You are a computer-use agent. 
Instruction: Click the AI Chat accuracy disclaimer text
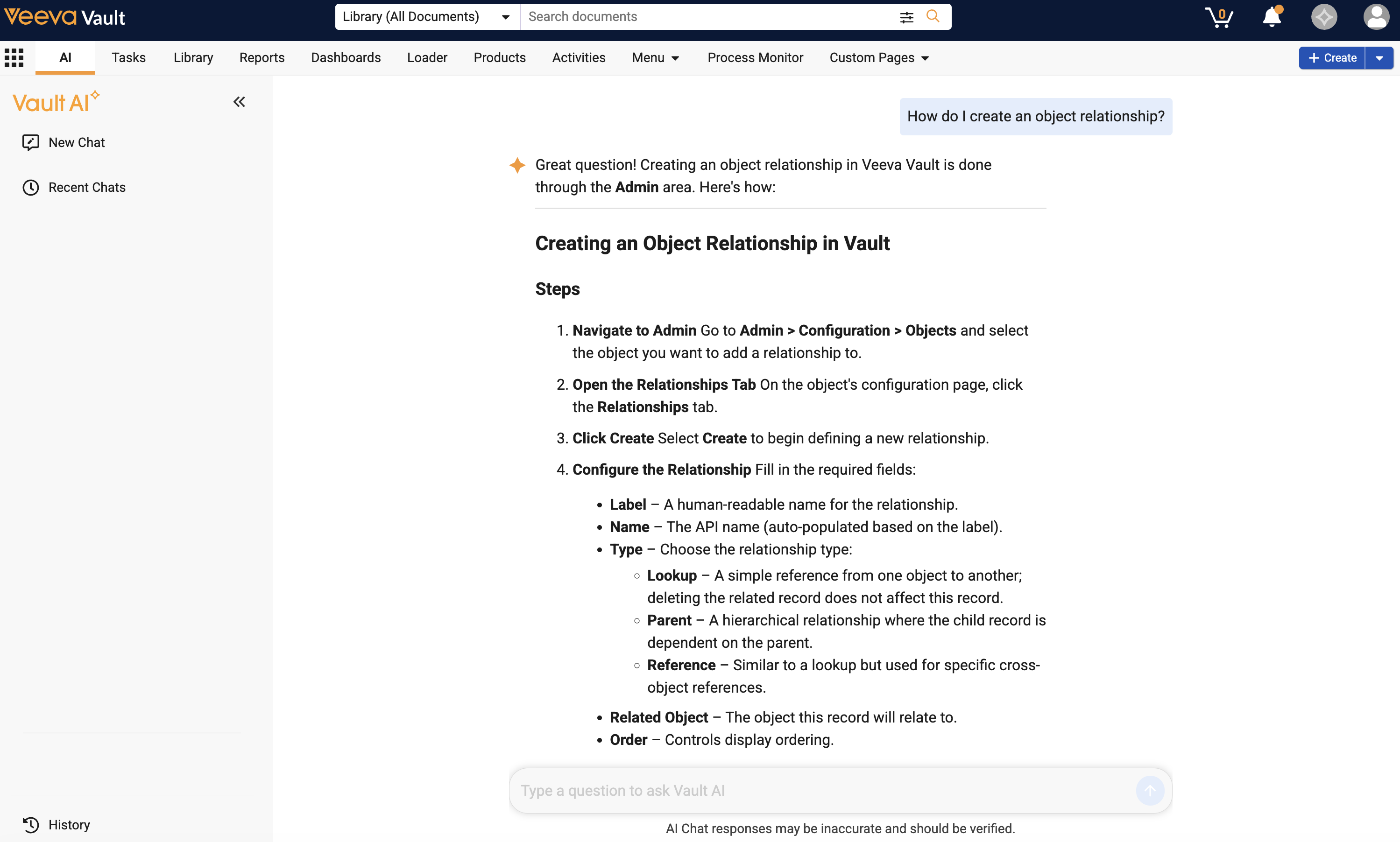(841, 828)
